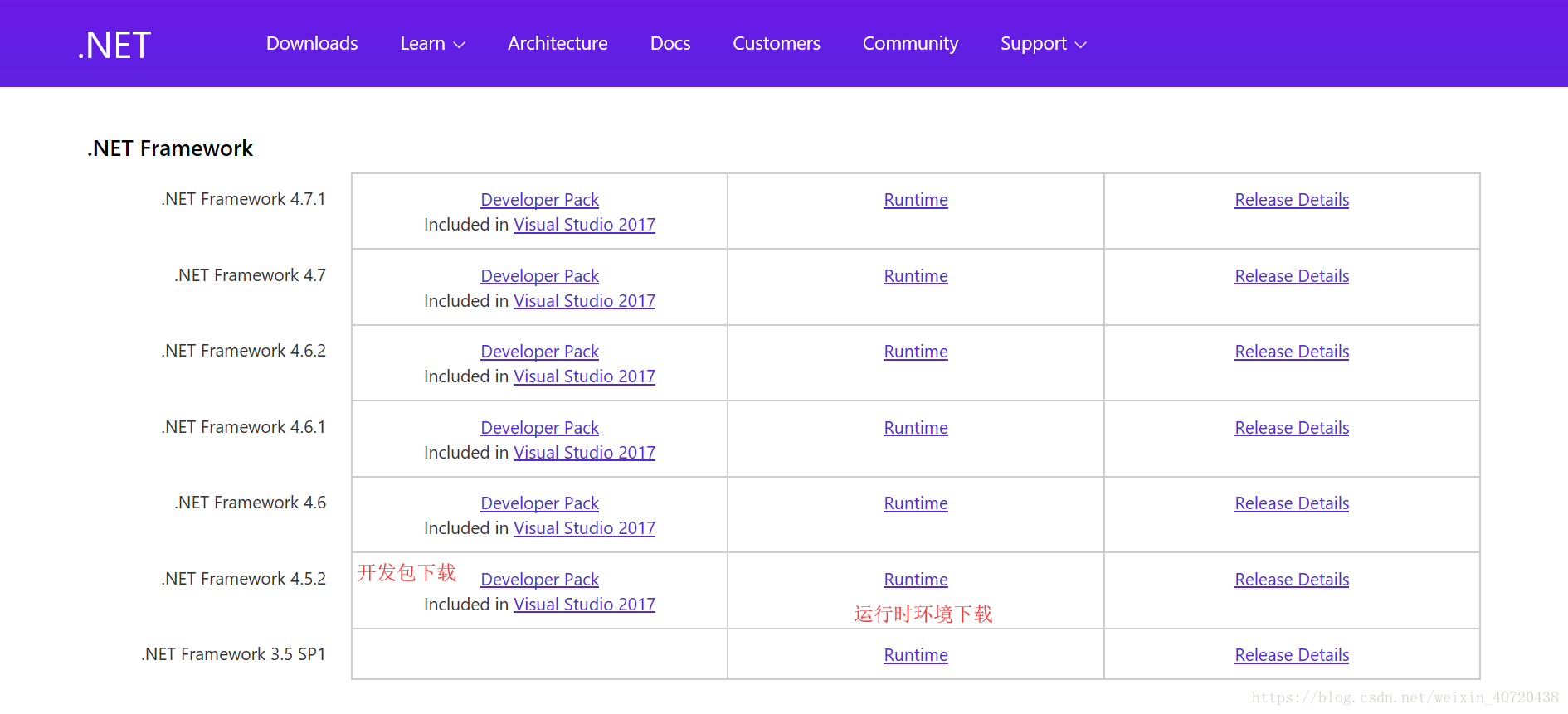View Release Details for .NET Framework 4.7.1
The width and height of the screenshot is (1568, 714).
[1292, 200]
